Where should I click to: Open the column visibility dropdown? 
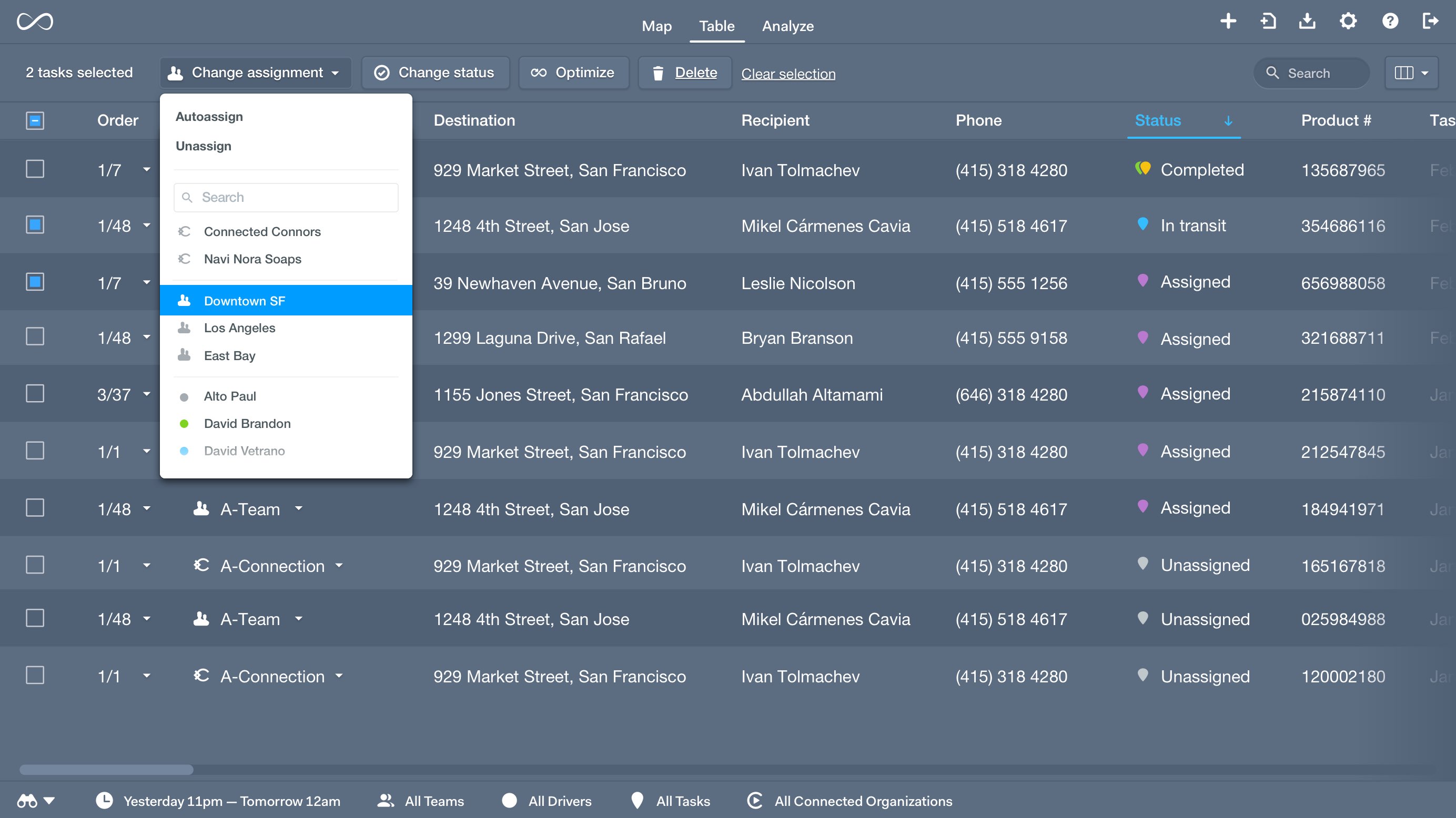click(1411, 73)
